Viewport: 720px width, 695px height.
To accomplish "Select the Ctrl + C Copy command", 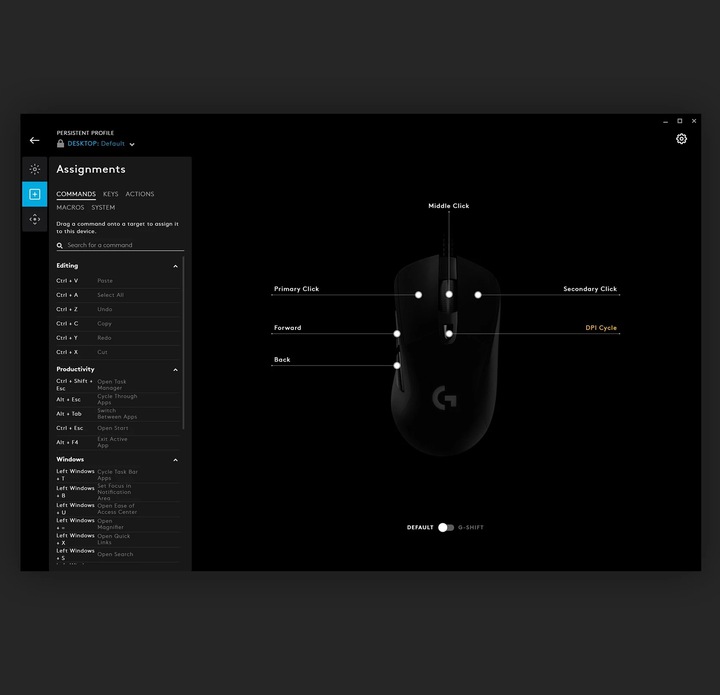I will click(x=118, y=324).
